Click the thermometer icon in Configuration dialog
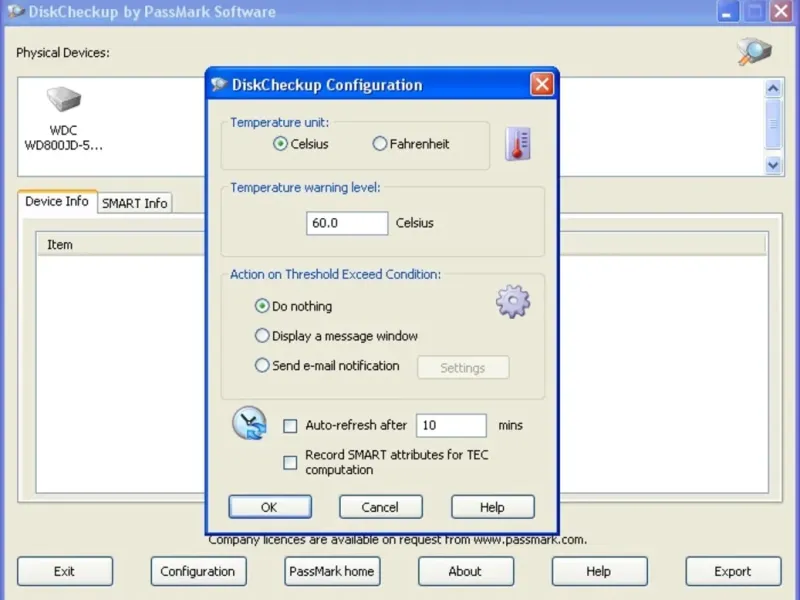This screenshot has height=600, width=800. point(518,144)
